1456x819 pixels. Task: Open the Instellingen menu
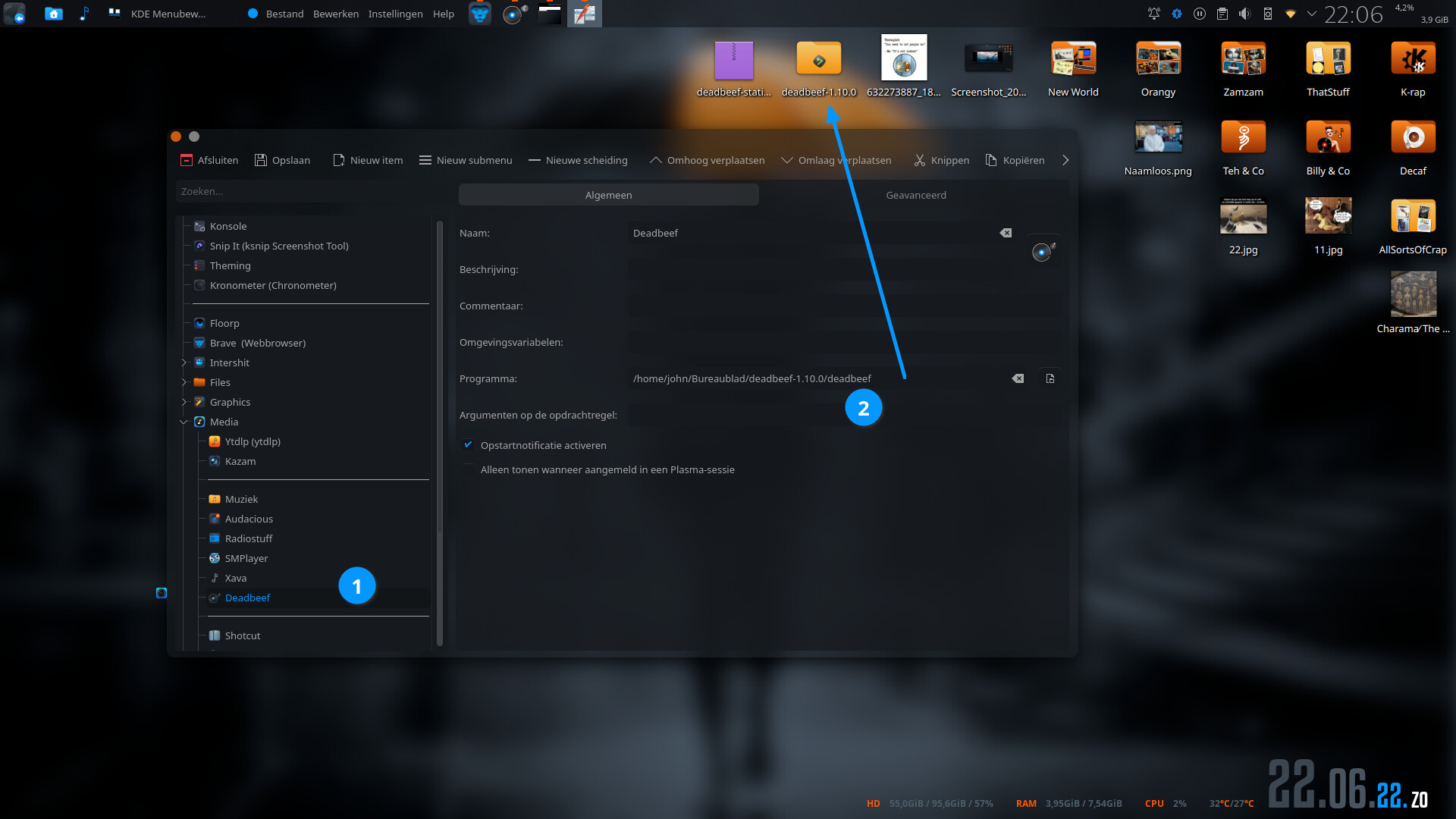(x=395, y=14)
